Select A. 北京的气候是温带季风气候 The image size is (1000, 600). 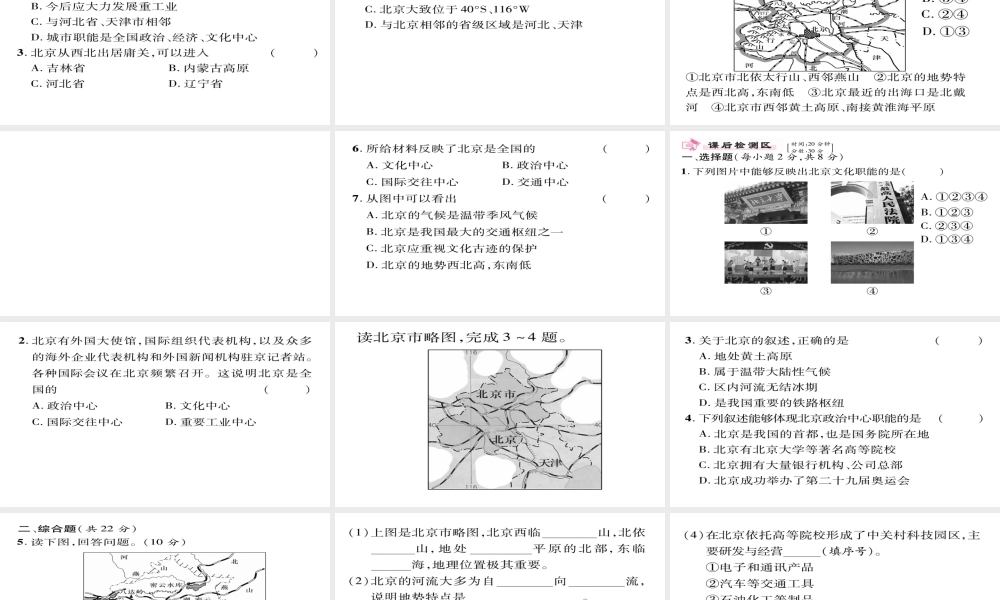[x=452, y=215]
